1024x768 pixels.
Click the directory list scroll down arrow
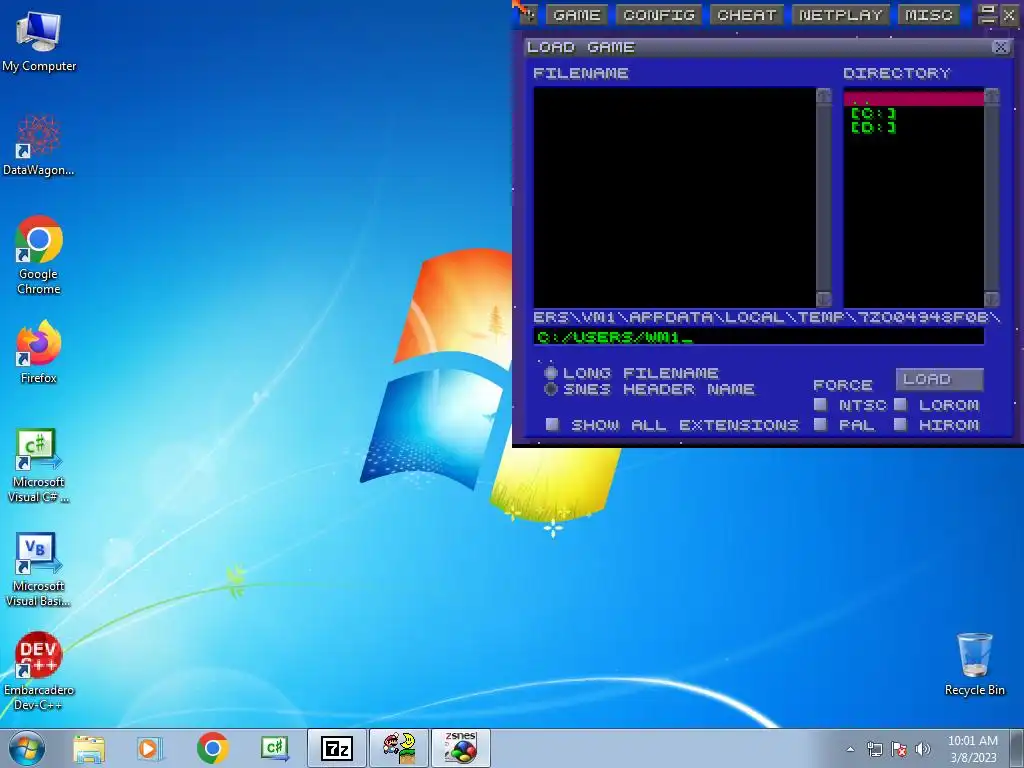tap(991, 299)
